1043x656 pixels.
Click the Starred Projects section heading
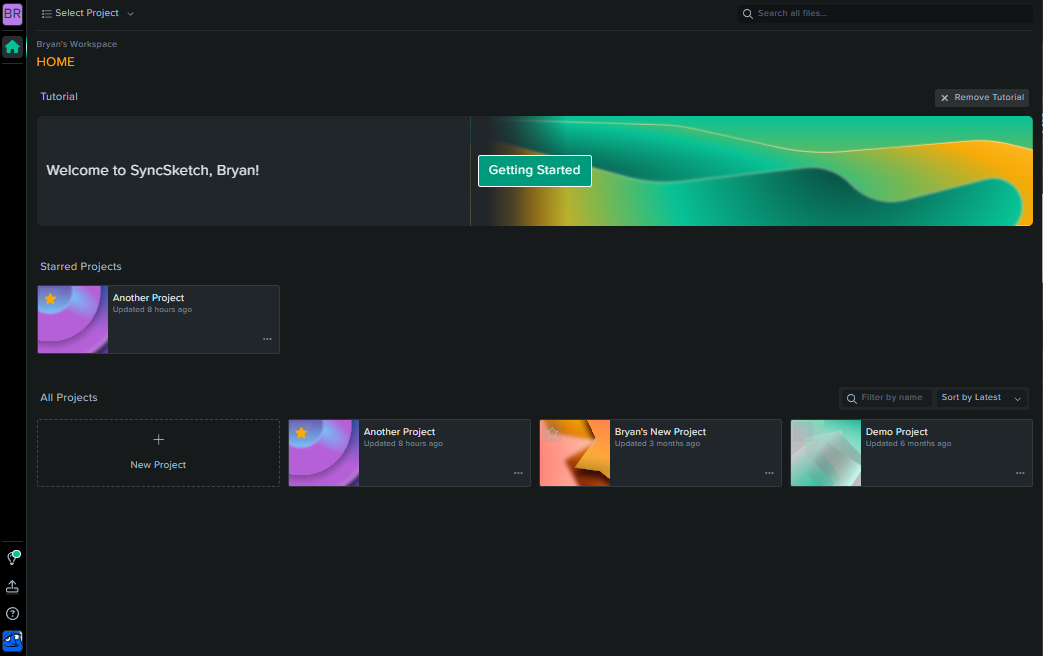(80, 267)
